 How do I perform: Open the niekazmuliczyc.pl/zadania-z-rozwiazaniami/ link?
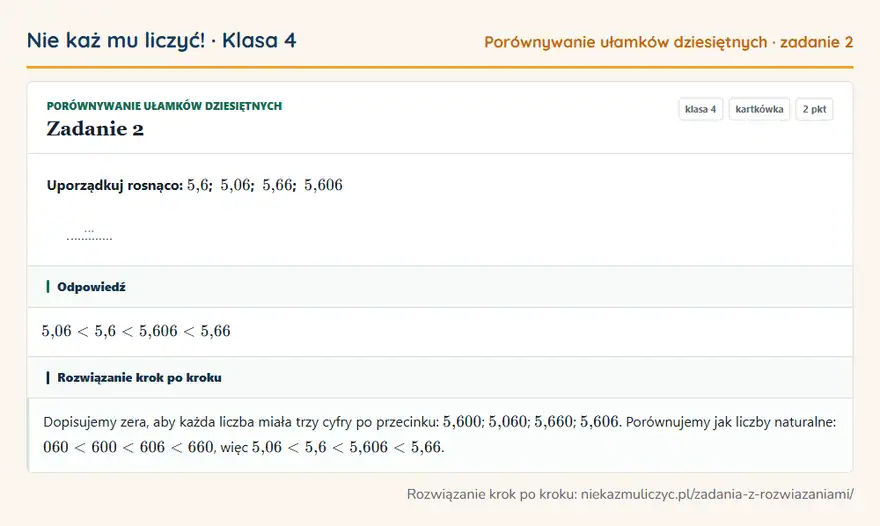[x=717, y=495]
